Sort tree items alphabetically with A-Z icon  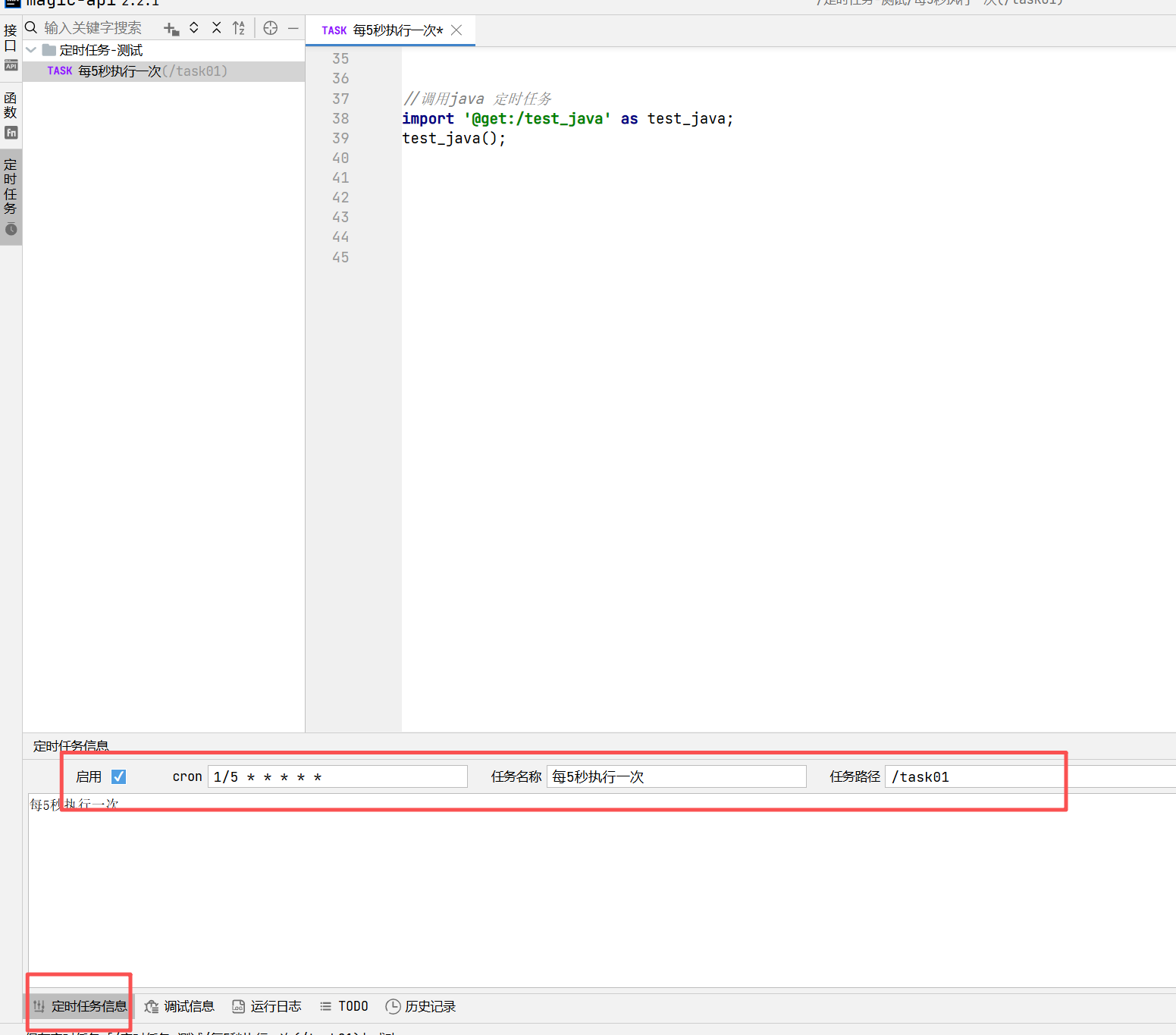239,28
